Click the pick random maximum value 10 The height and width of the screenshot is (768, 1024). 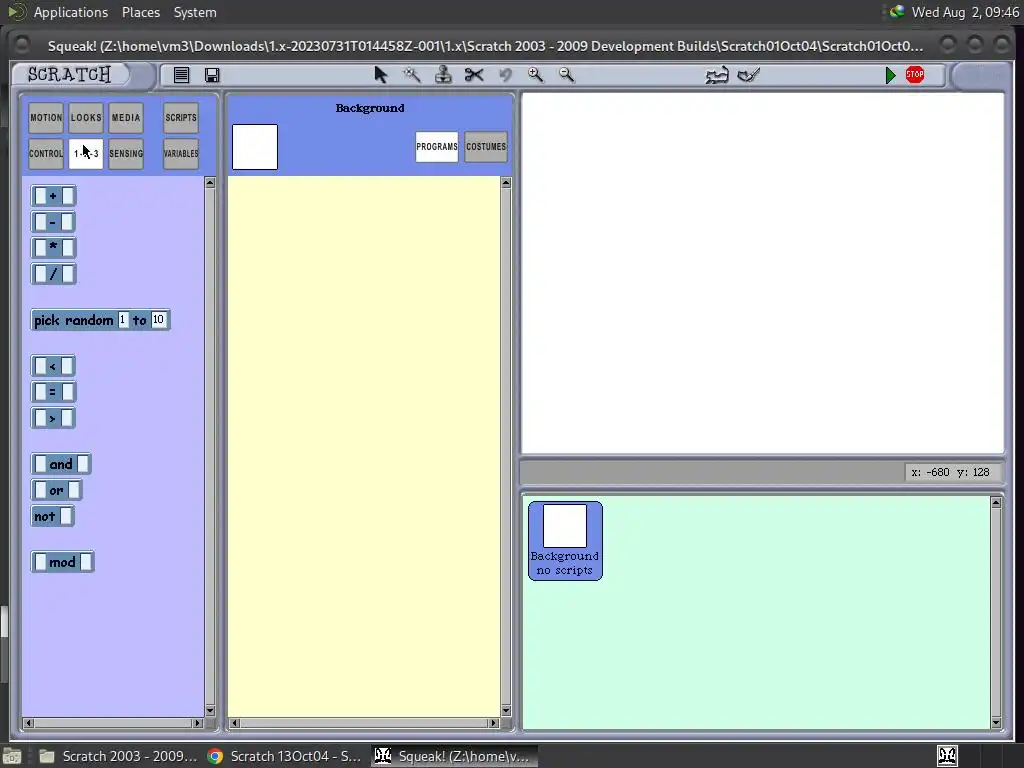pos(158,320)
